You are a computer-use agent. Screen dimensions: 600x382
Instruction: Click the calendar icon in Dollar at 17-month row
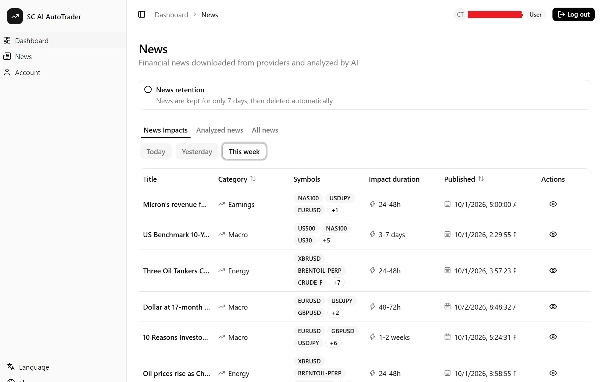(447, 307)
